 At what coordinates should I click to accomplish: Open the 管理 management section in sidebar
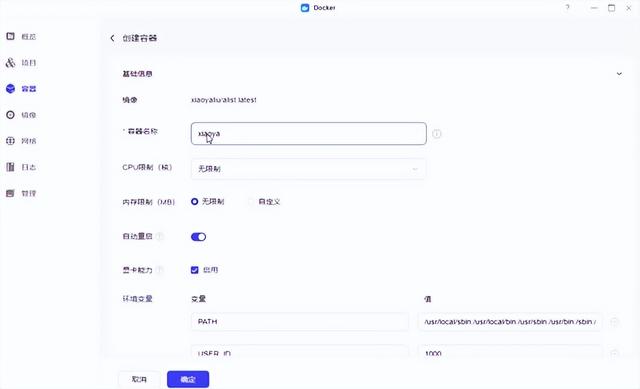click(21, 193)
